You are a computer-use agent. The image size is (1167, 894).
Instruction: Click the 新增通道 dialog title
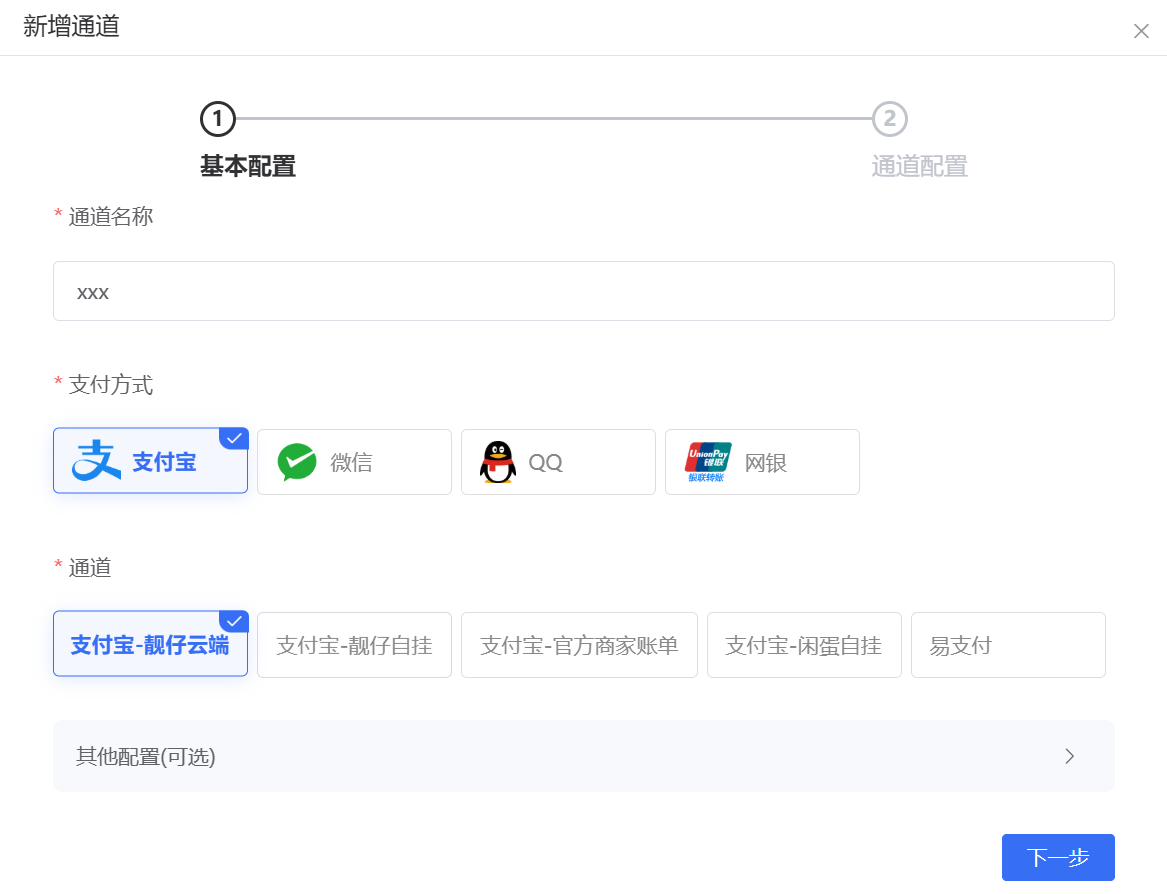pos(71,26)
